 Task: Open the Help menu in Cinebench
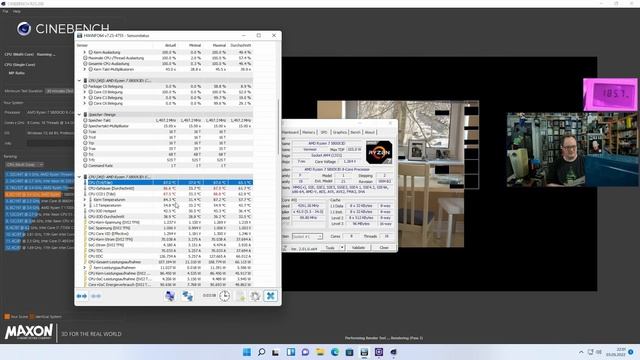coord(17,11)
